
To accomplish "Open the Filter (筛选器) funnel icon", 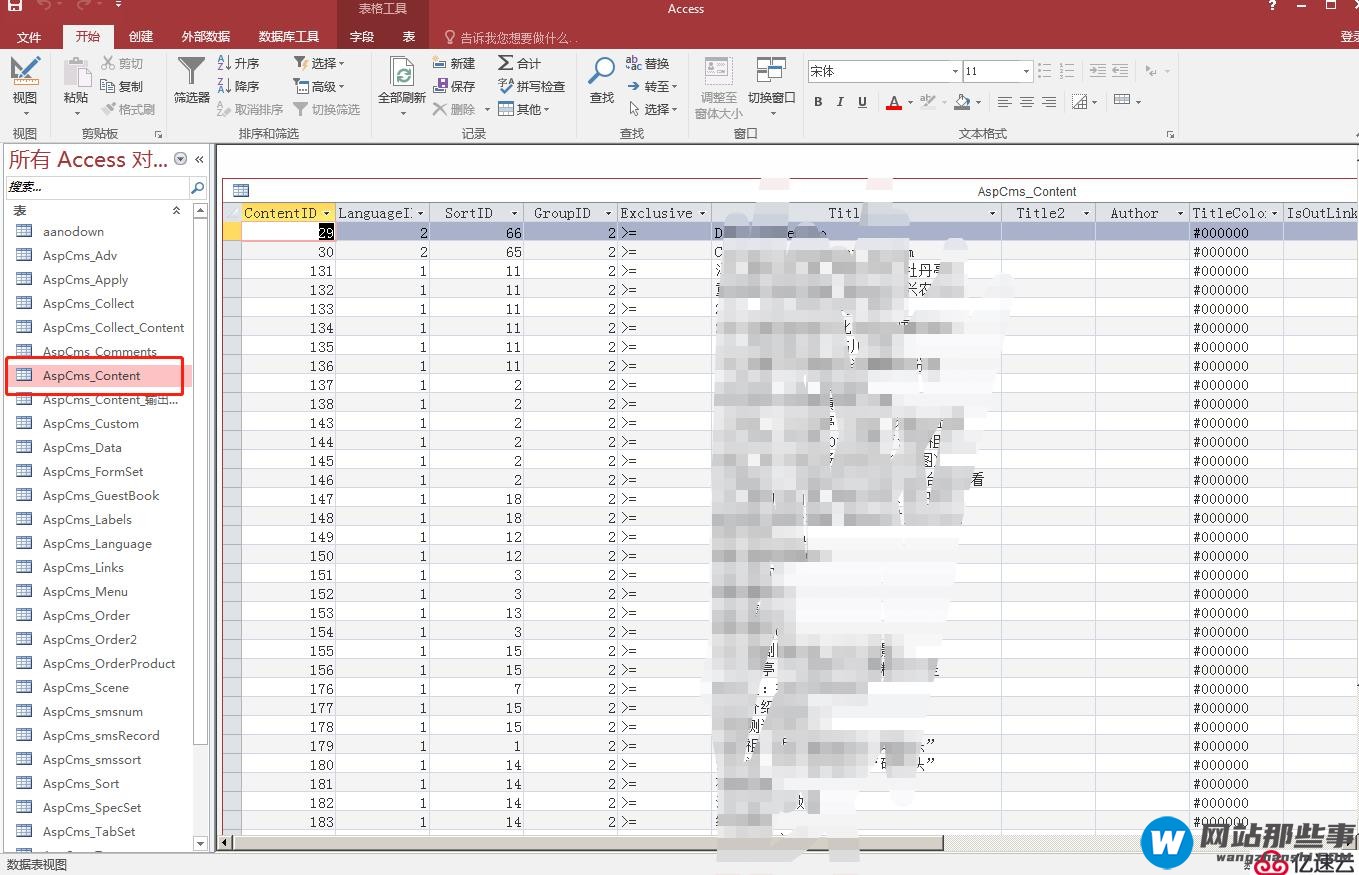I will (x=191, y=80).
